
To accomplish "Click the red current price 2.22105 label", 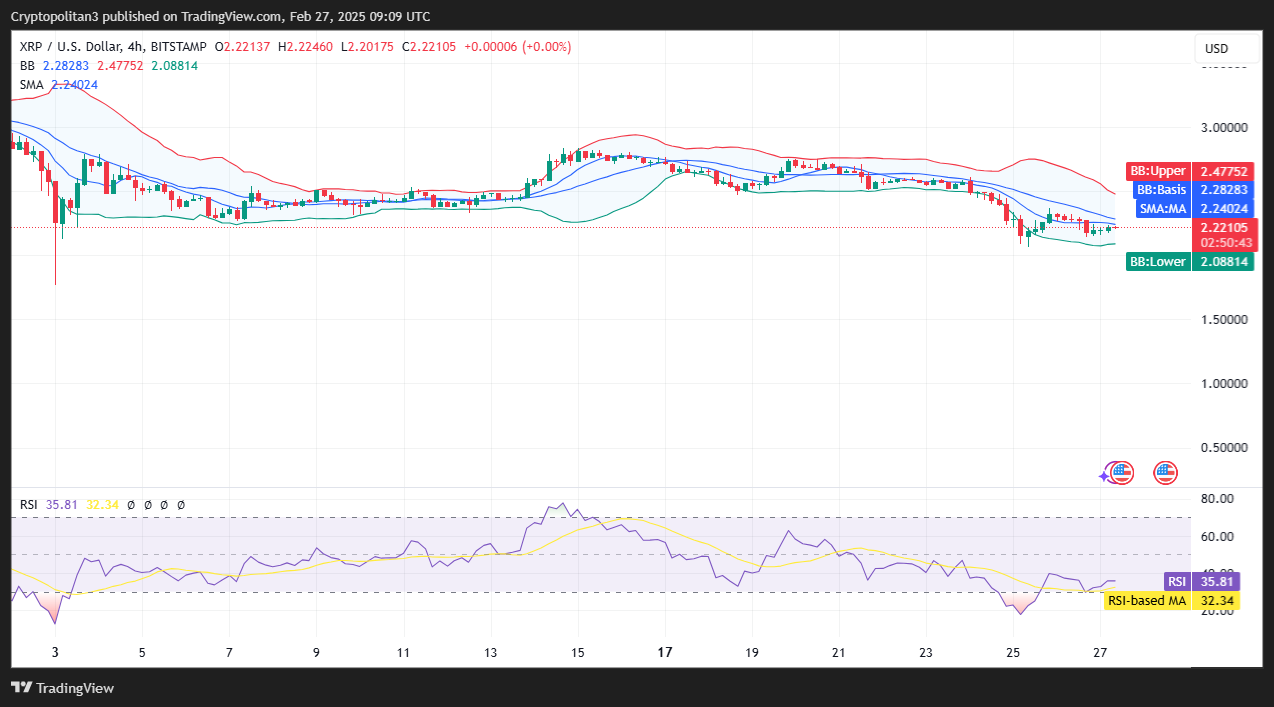I will pyautogui.click(x=1222, y=228).
